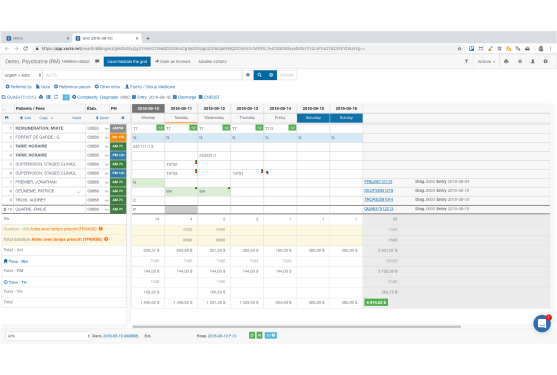Open Reference places link
557x375 pixels.
pyautogui.click(x=72, y=87)
